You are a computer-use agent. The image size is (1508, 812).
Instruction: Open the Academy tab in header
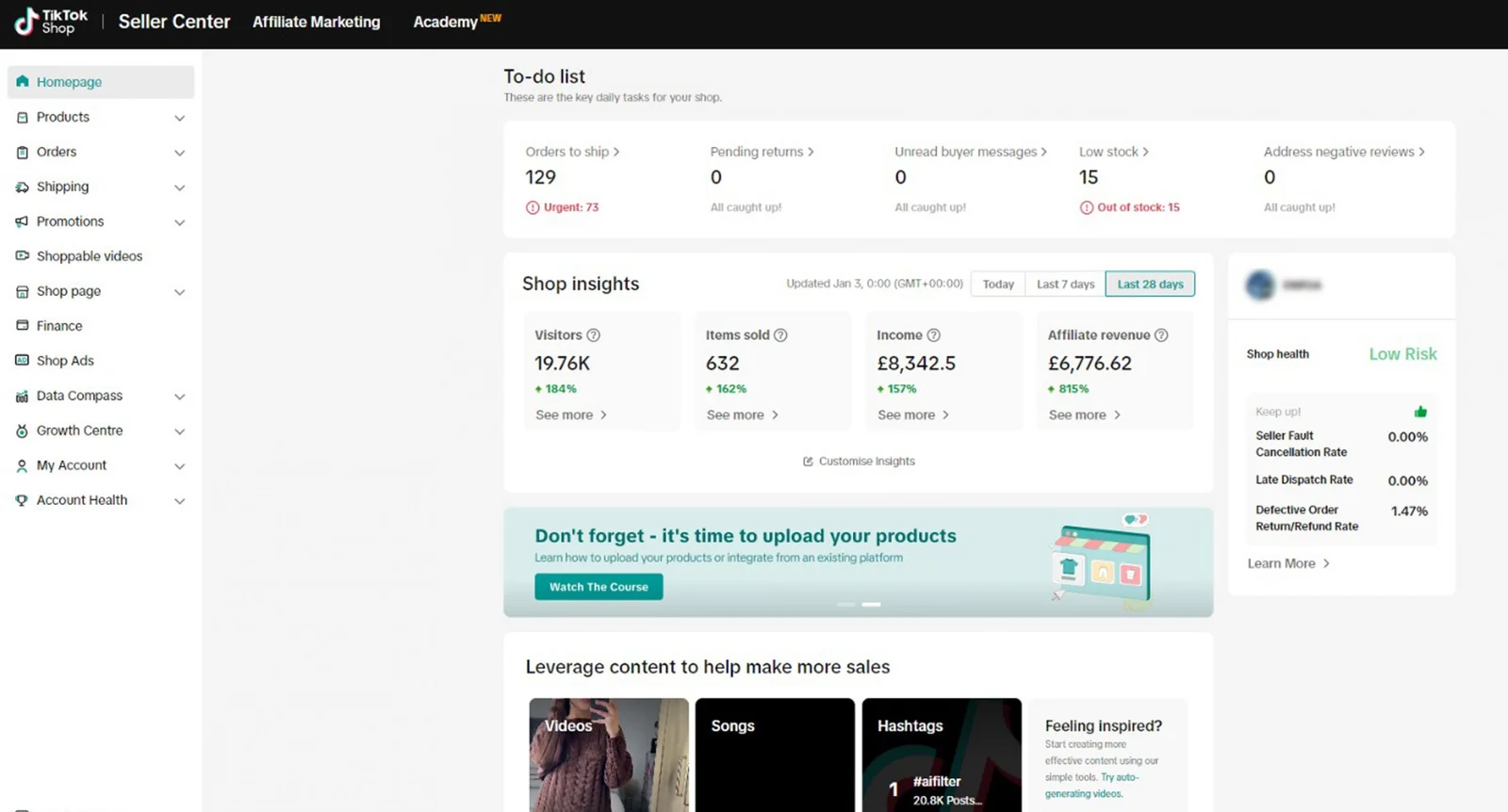[x=446, y=22]
